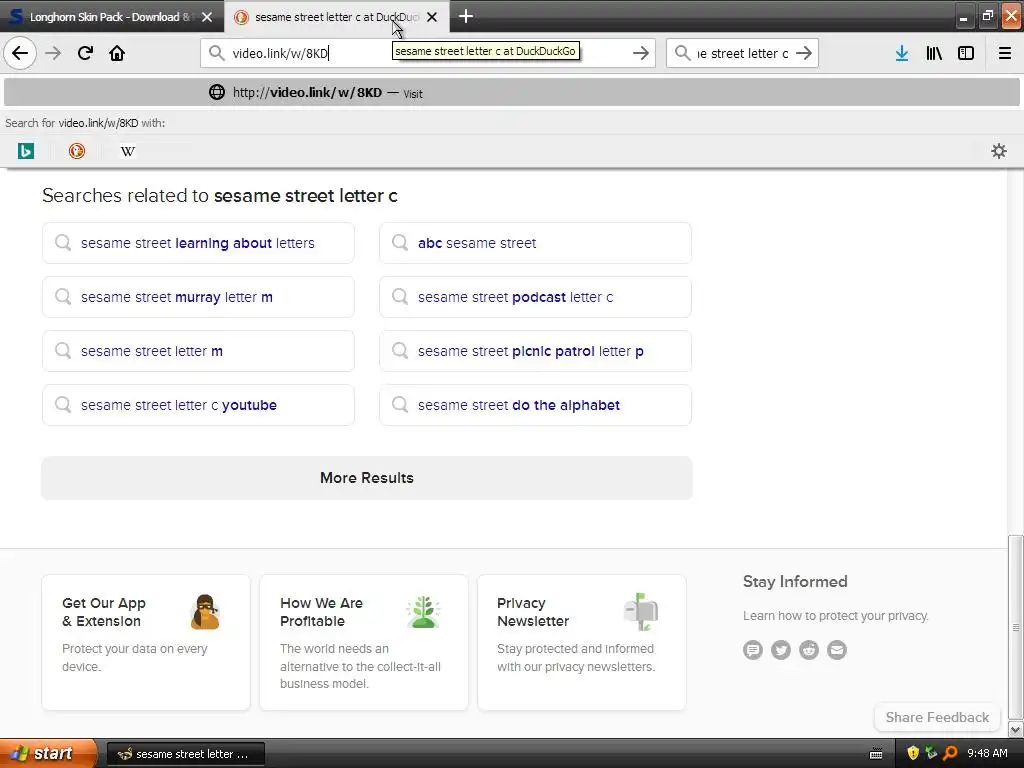Image resolution: width=1024 pixels, height=768 pixels.
Task: Click the scrollbar down arrow
Action: point(1016,729)
